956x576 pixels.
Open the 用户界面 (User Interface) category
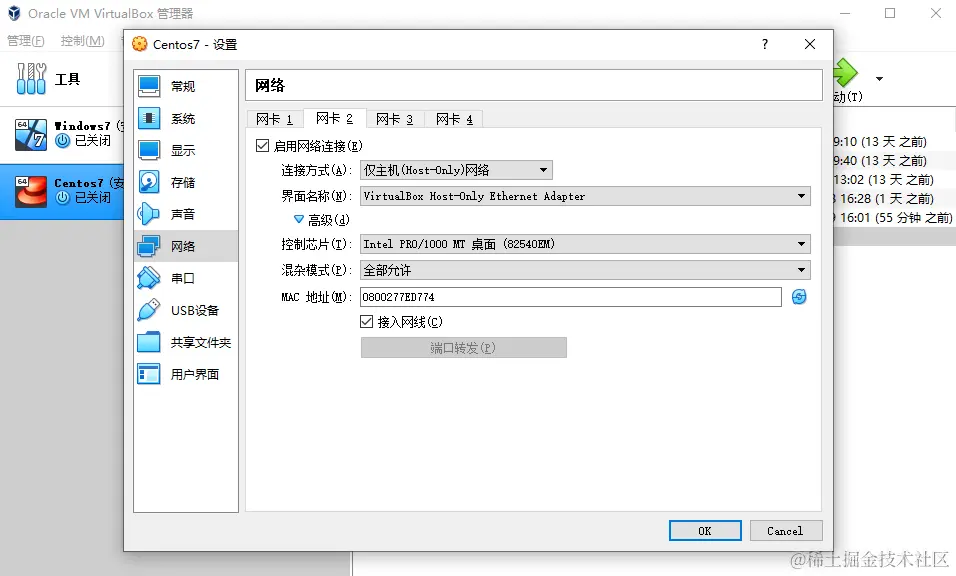pyautogui.click(x=185, y=374)
